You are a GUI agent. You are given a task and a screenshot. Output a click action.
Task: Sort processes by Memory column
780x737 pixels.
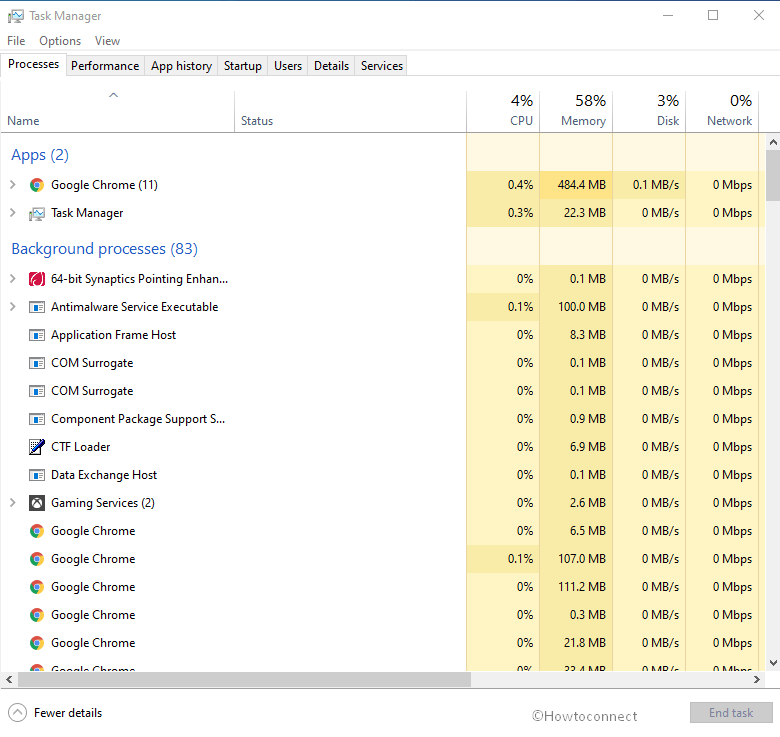[x=576, y=112]
